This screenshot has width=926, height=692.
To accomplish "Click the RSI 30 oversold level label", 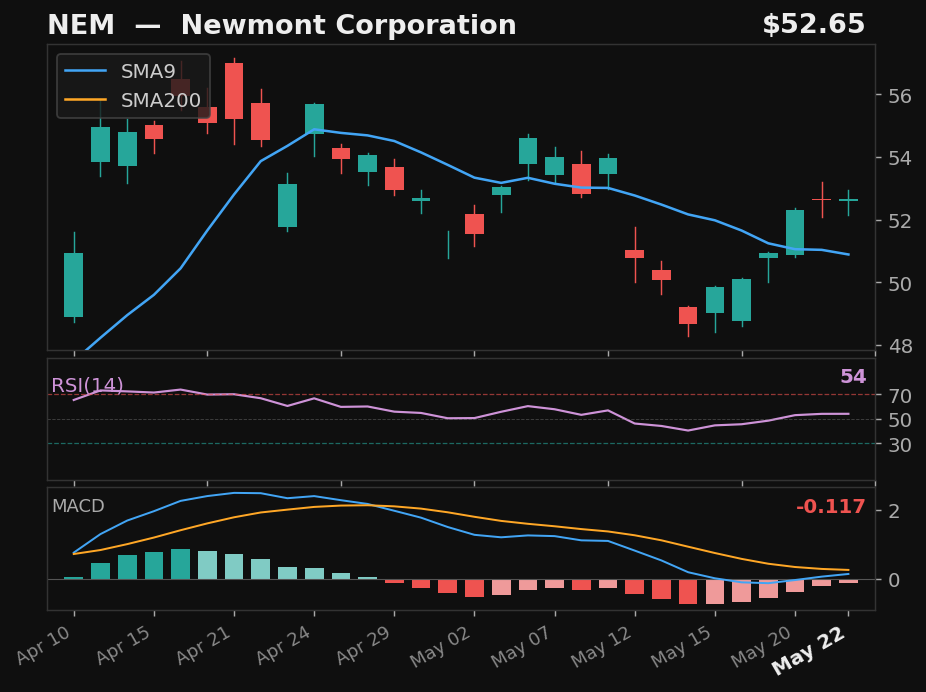I will (x=899, y=445).
